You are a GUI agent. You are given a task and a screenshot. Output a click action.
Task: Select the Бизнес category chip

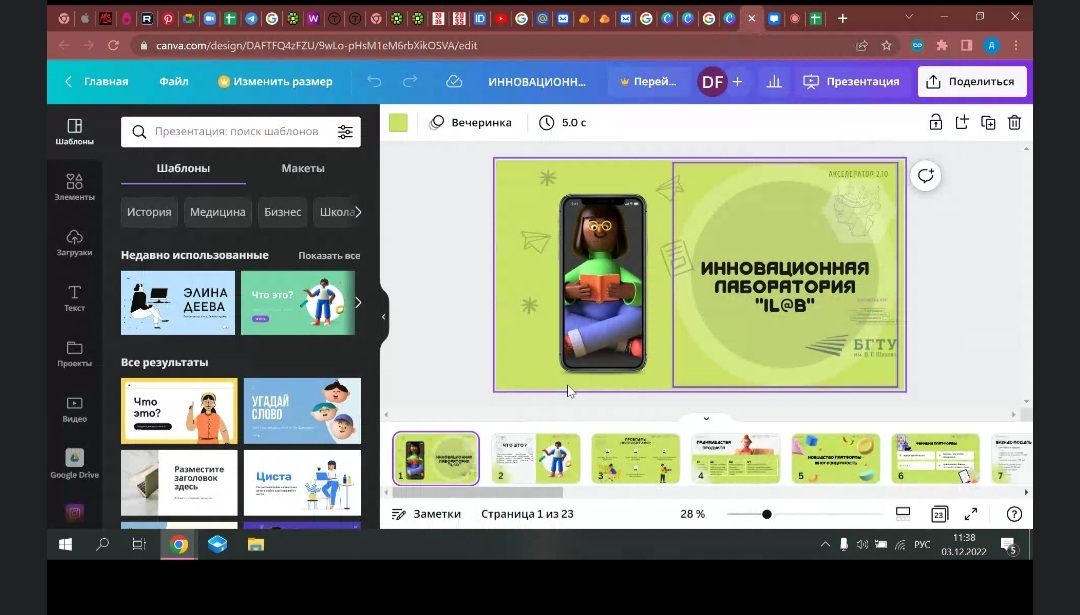tap(282, 211)
